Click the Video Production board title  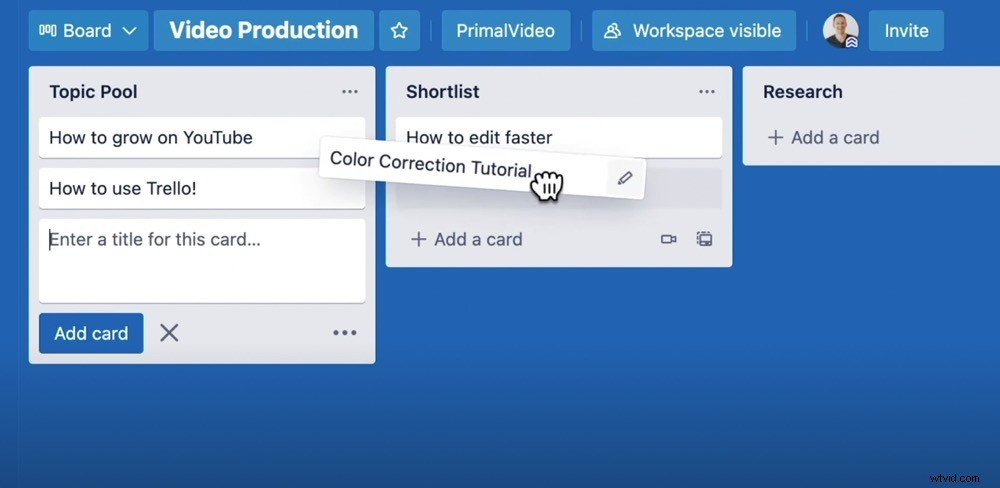pyautogui.click(x=263, y=31)
